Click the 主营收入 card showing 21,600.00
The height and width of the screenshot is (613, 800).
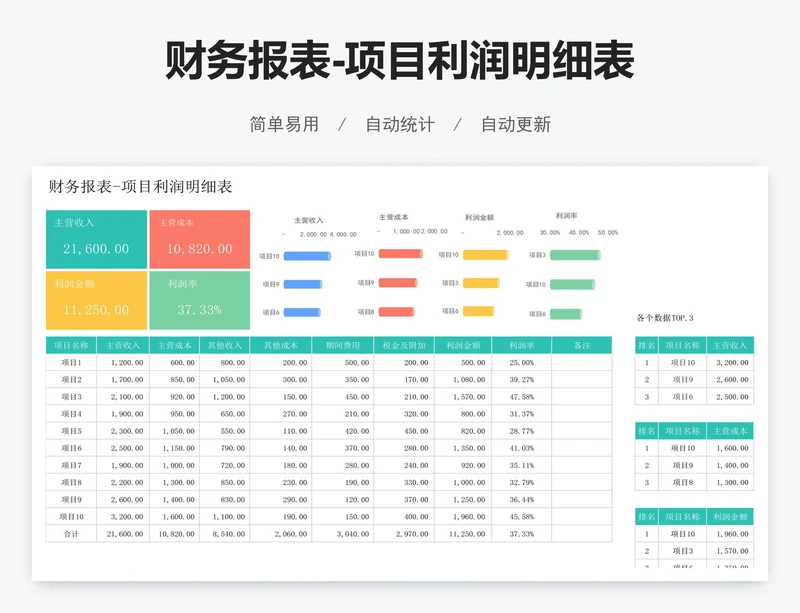(x=96, y=239)
